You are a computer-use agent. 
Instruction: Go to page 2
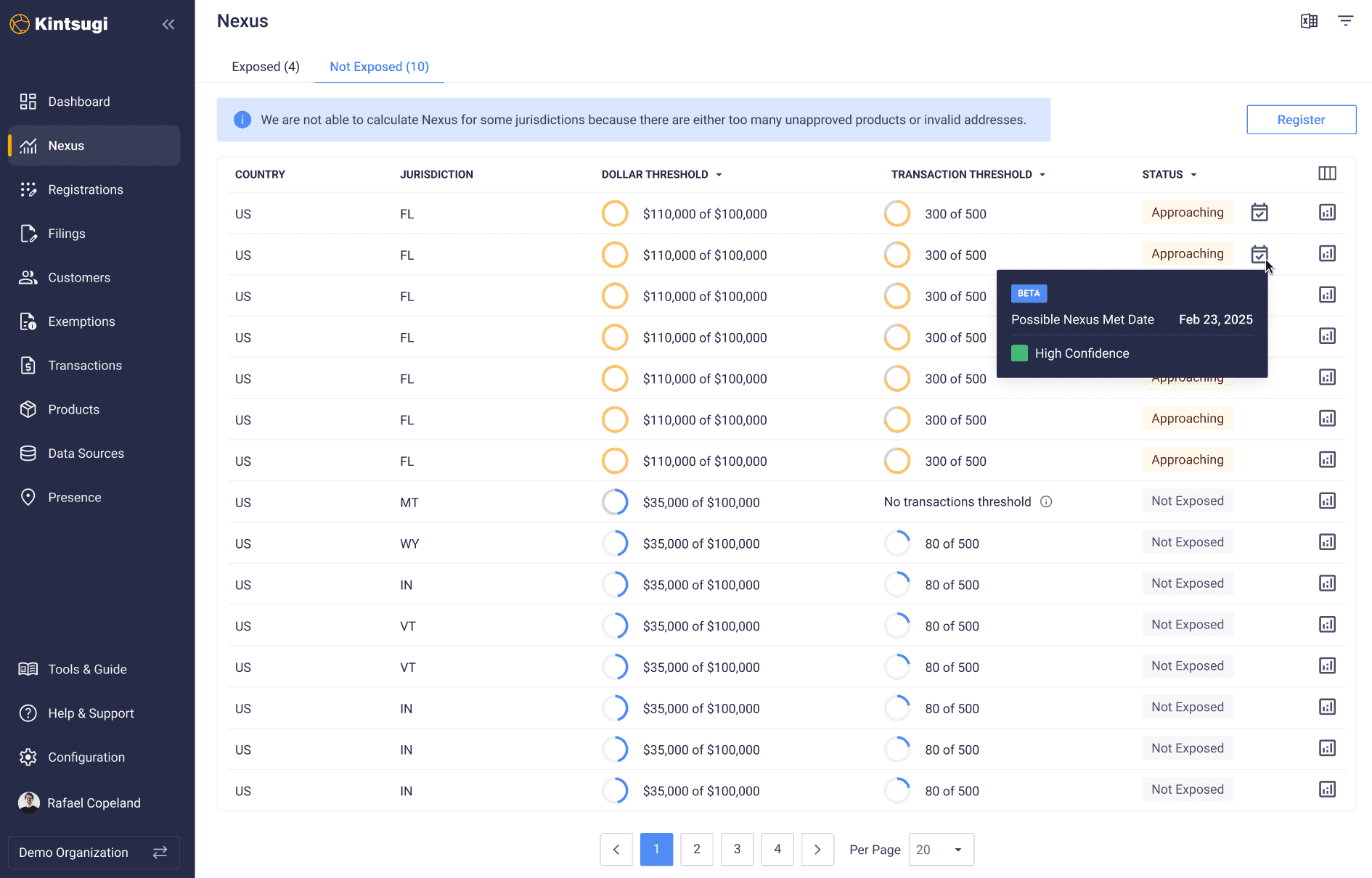click(x=697, y=850)
